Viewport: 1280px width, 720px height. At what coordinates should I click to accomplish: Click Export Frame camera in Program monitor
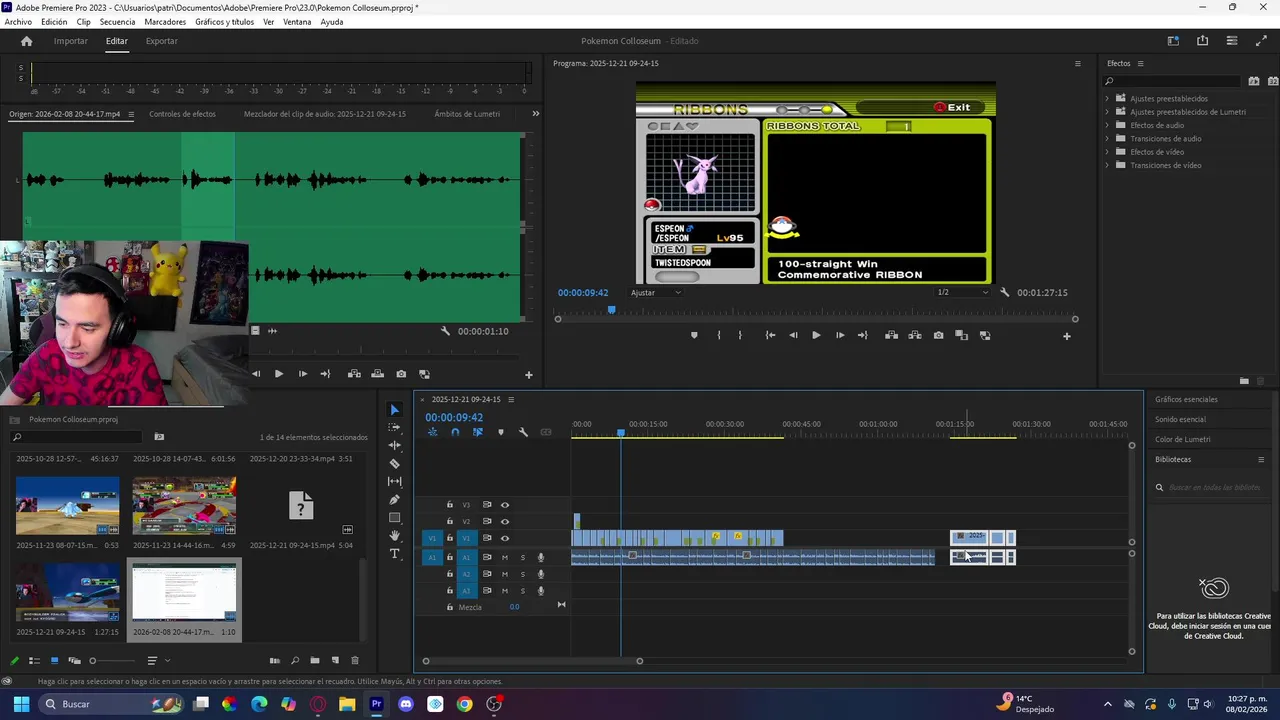click(x=938, y=335)
